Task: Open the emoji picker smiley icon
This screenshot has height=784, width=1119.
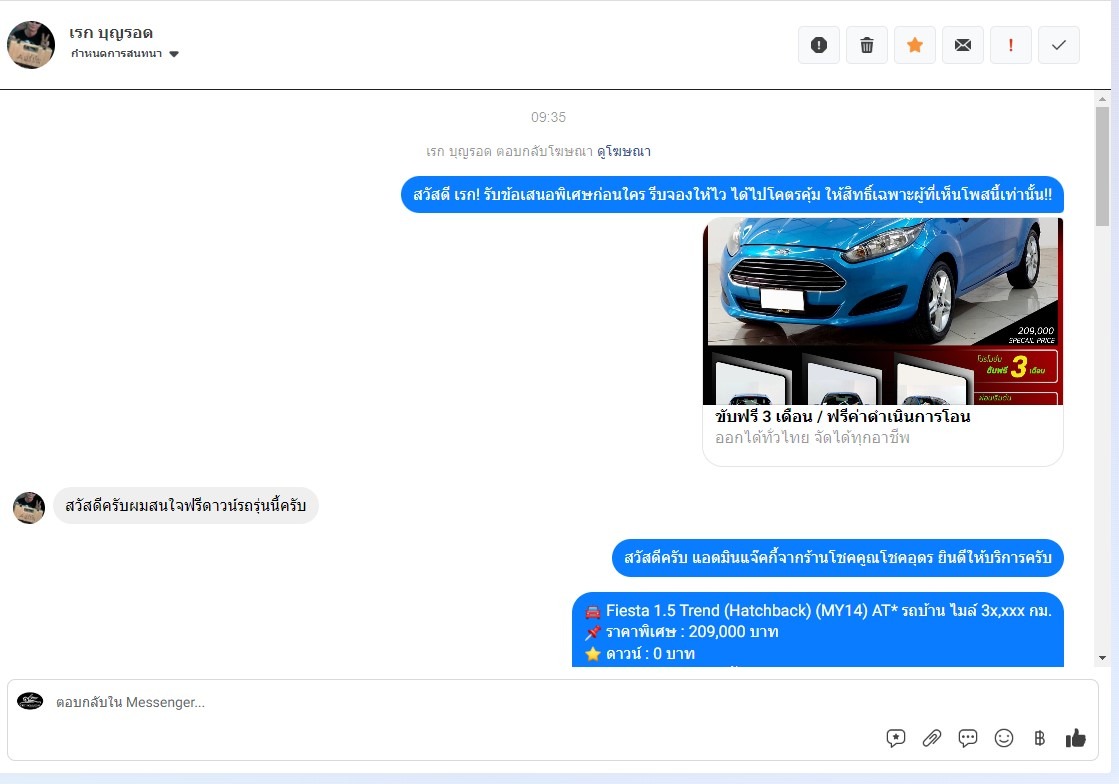Action: click(x=1003, y=738)
